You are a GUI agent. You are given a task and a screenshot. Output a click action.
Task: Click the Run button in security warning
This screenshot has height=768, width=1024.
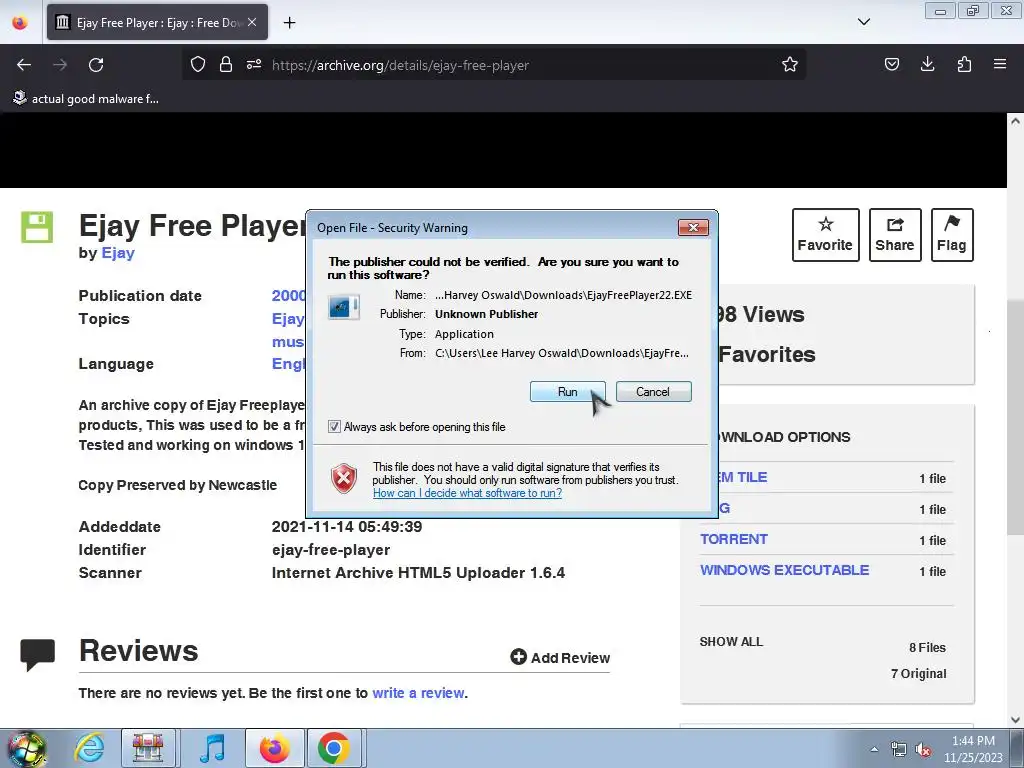tap(567, 392)
